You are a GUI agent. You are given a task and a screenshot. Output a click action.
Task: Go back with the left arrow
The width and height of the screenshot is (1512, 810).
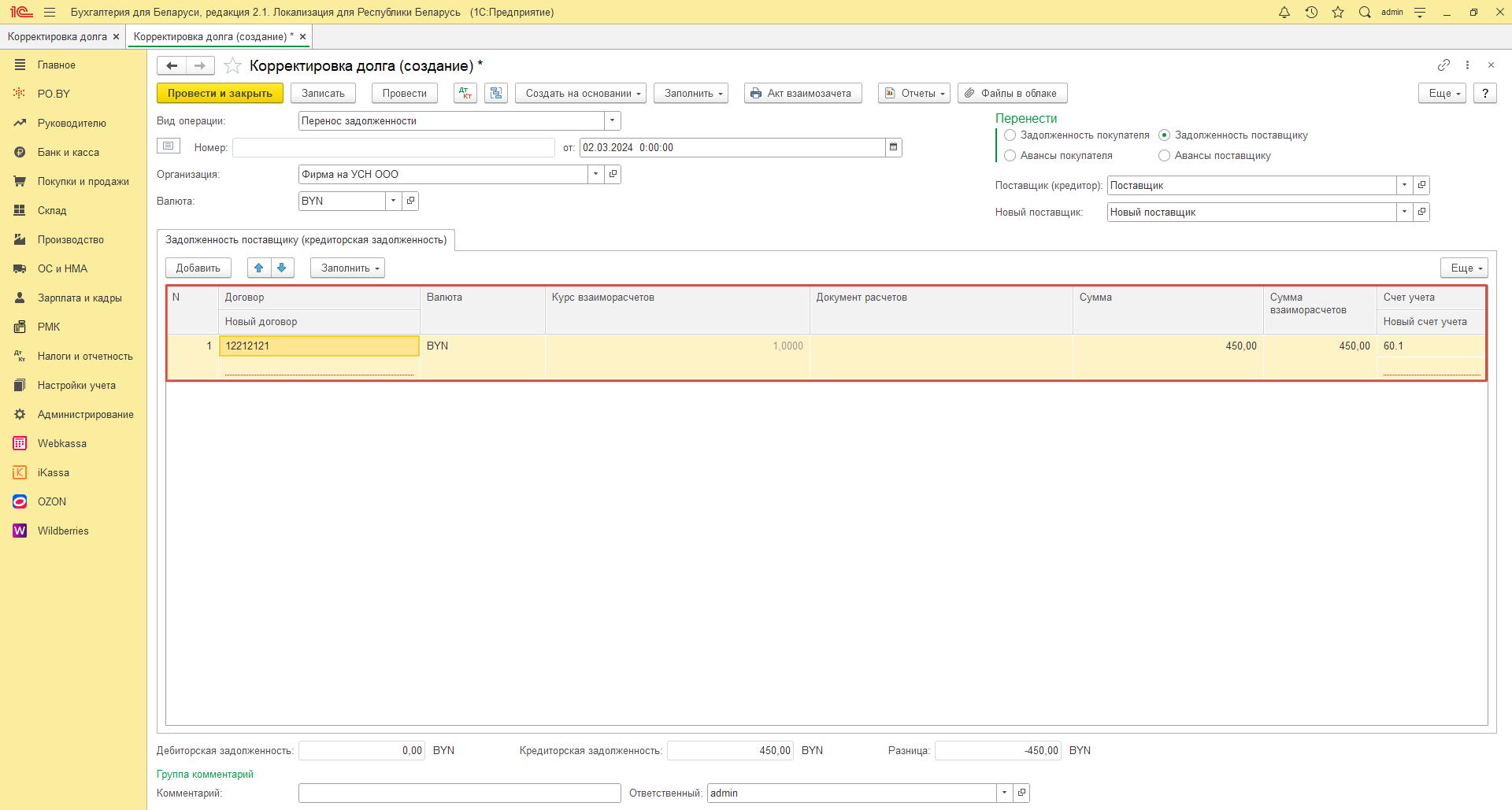click(x=172, y=65)
